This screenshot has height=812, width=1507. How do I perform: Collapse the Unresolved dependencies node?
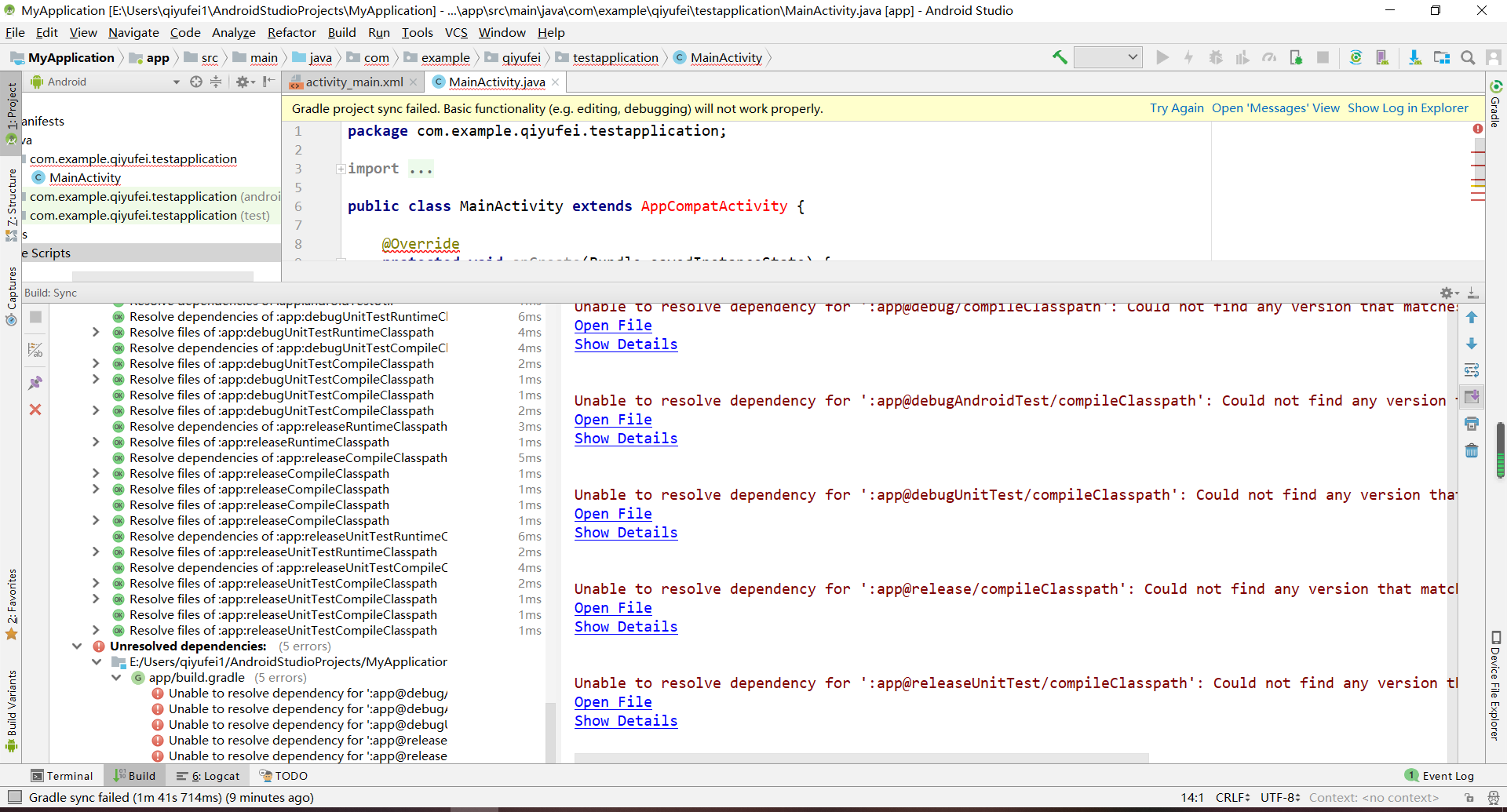pyautogui.click(x=77, y=646)
